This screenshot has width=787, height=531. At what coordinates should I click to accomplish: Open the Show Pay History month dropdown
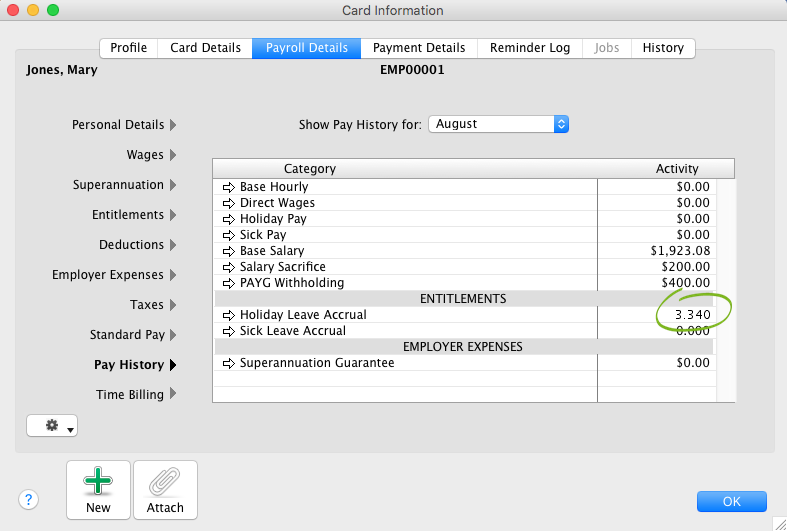coord(499,124)
